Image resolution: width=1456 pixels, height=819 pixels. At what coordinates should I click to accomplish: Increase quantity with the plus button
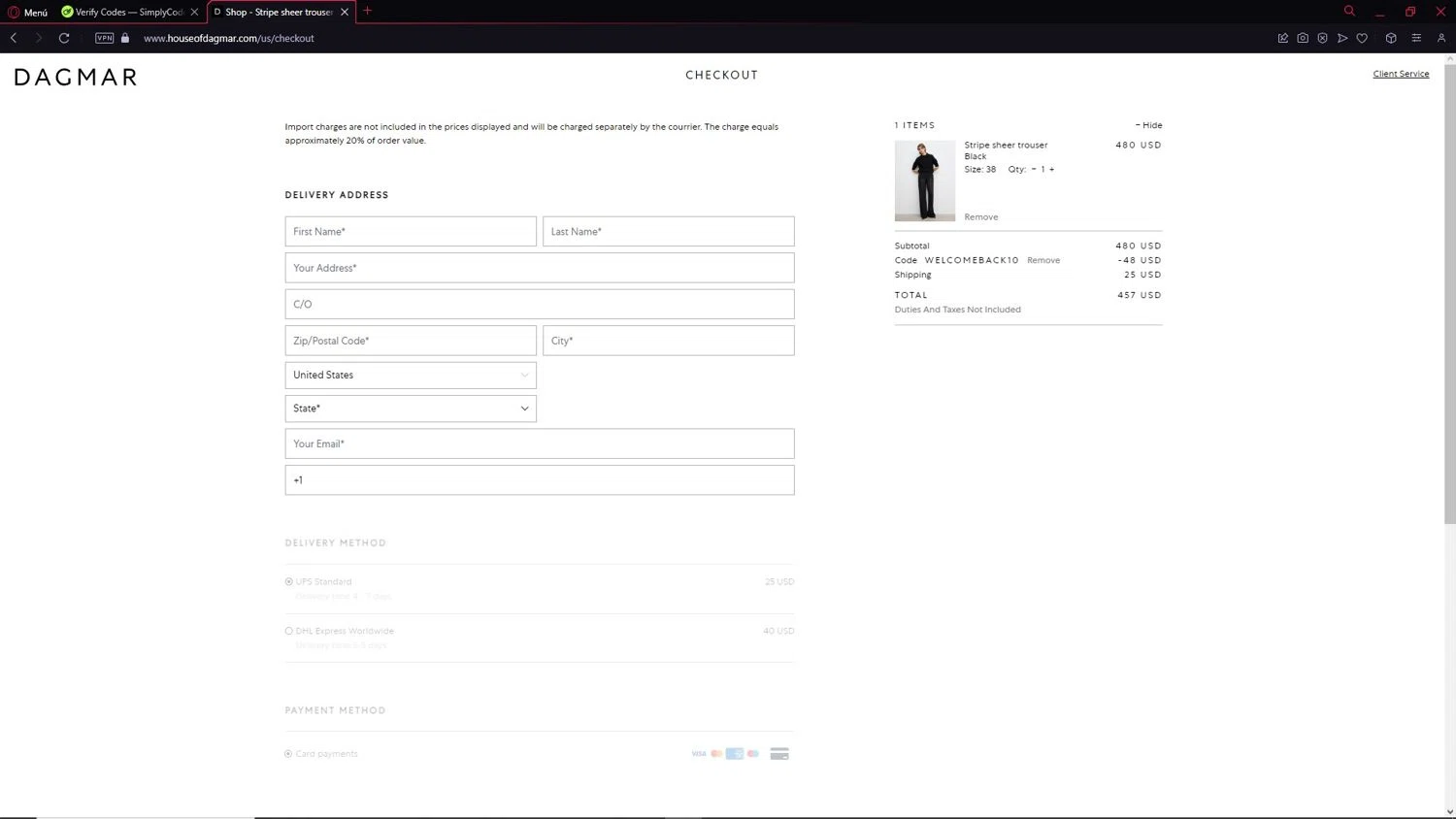point(1051,169)
